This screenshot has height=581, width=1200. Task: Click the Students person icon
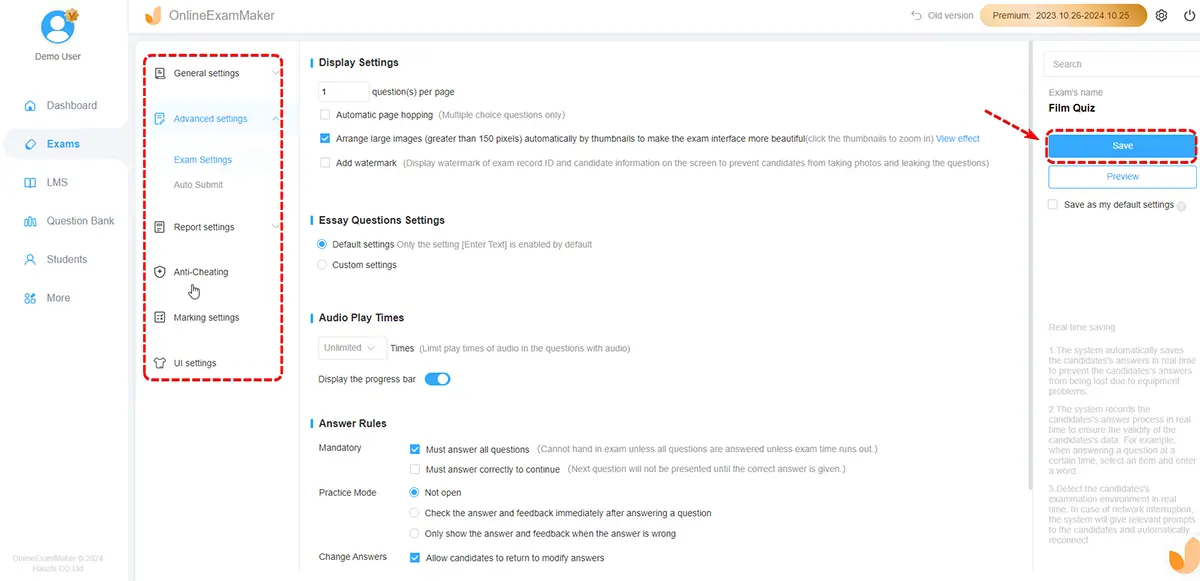click(30, 260)
